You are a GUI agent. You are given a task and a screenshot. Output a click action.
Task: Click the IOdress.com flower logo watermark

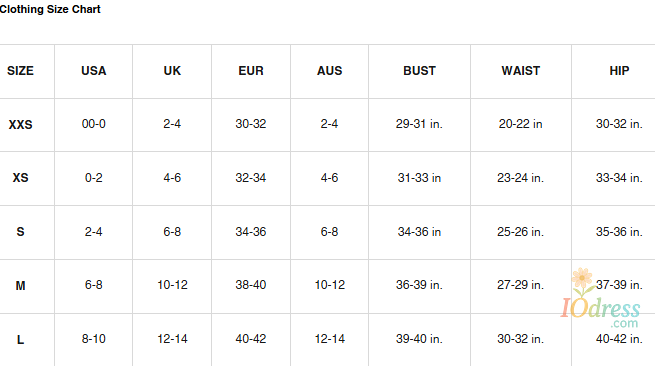point(600,298)
